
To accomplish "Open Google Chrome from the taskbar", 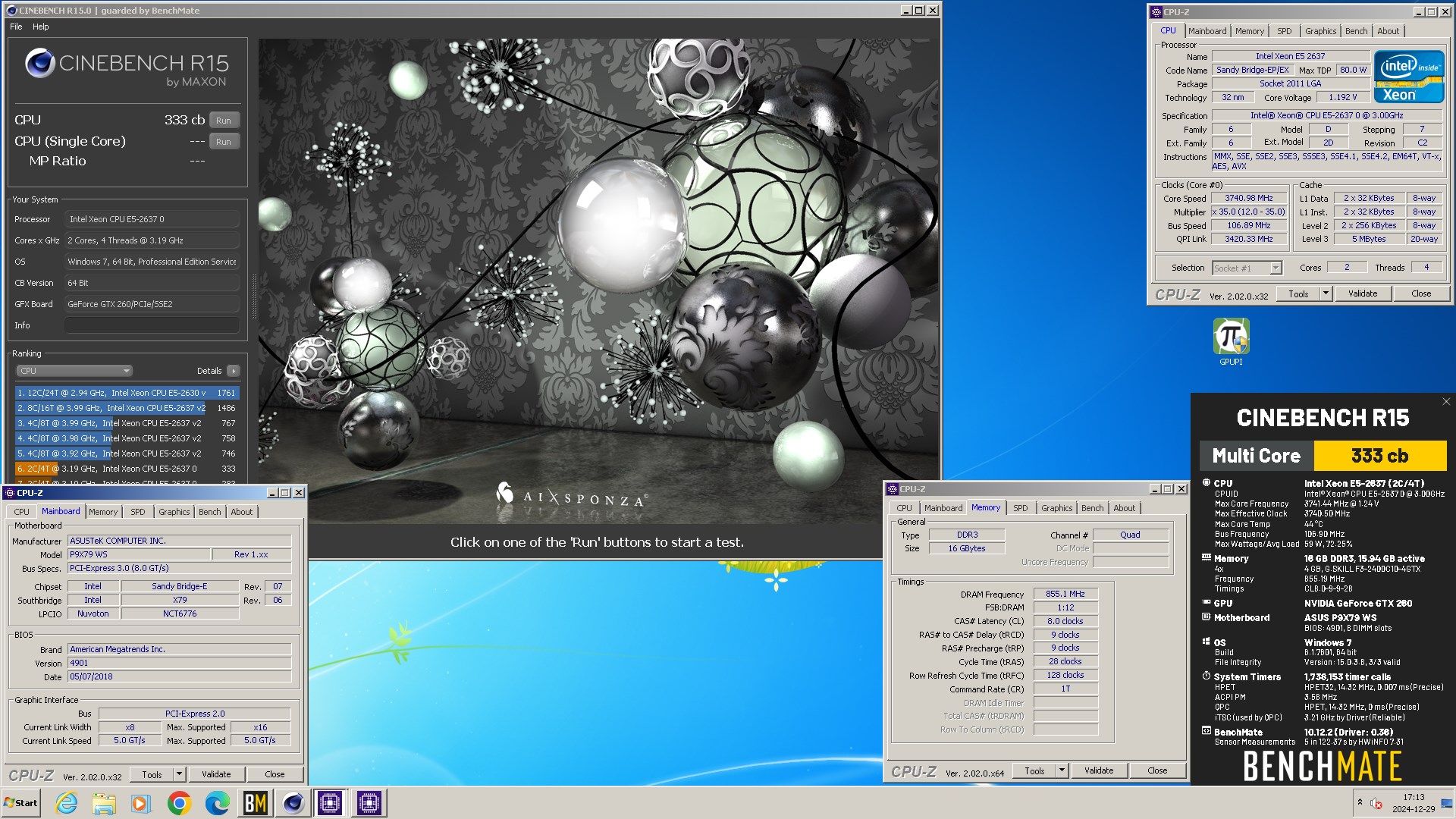I will (x=179, y=803).
